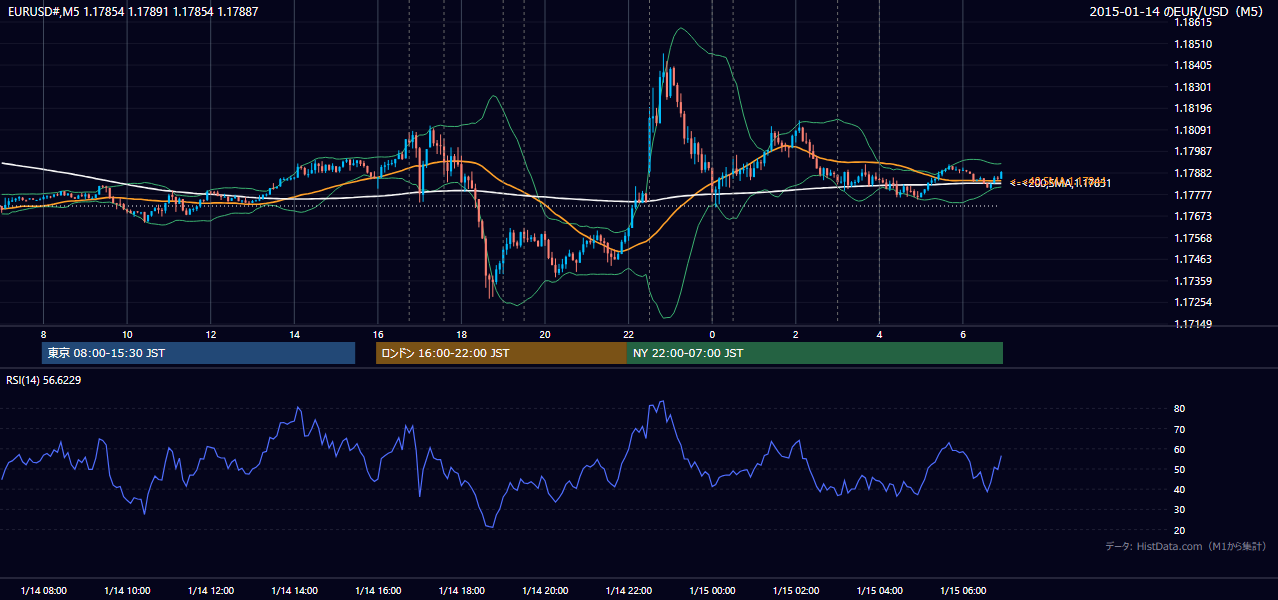
Task: Select the ロンドン 16:00-22:00 JST session bar
Action: [501, 353]
